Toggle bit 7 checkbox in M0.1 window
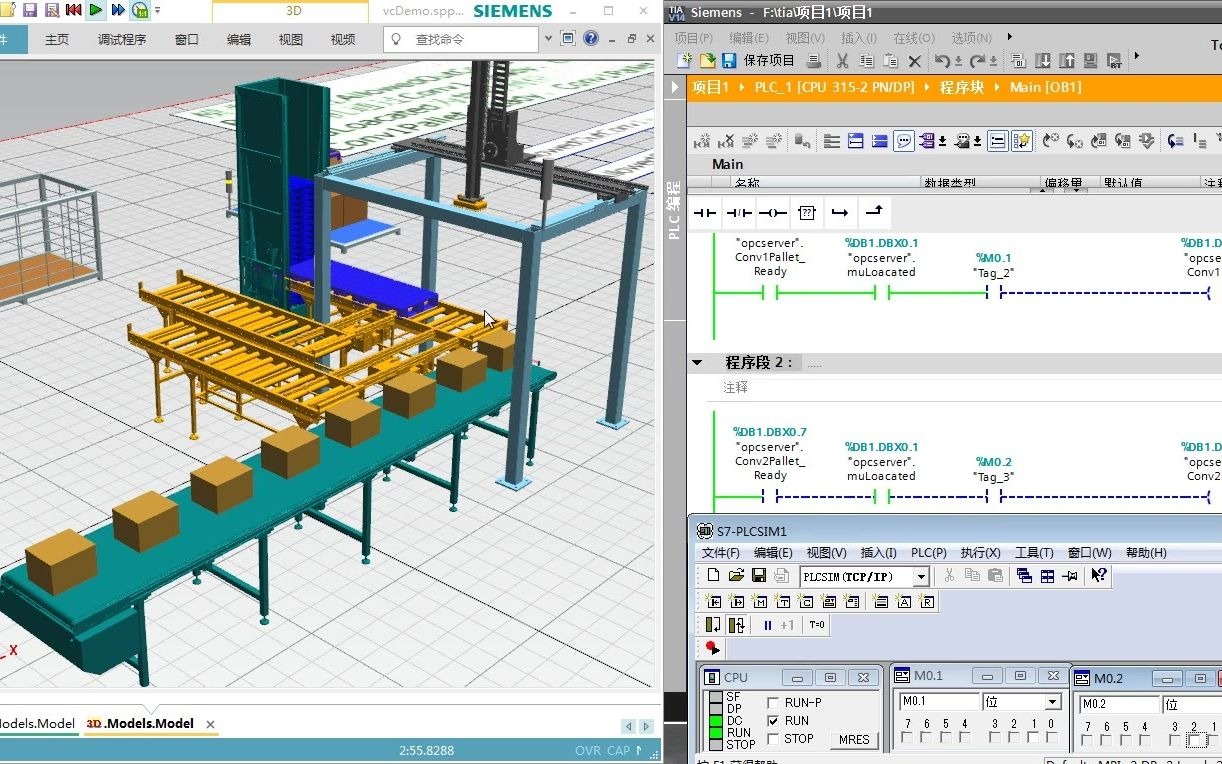Image resolution: width=1222 pixels, height=764 pixels. pyautogui.click(x=907, y=739)
